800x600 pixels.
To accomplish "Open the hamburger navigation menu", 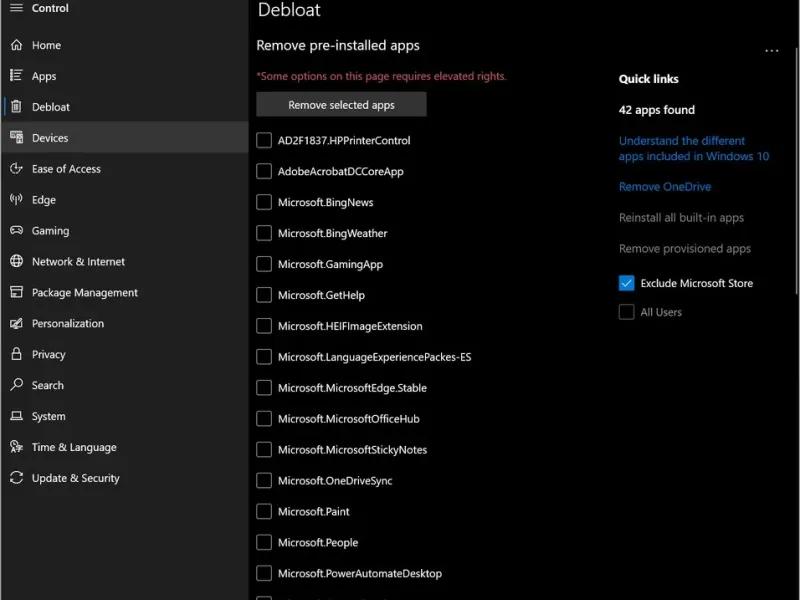I will coord(16,8).
